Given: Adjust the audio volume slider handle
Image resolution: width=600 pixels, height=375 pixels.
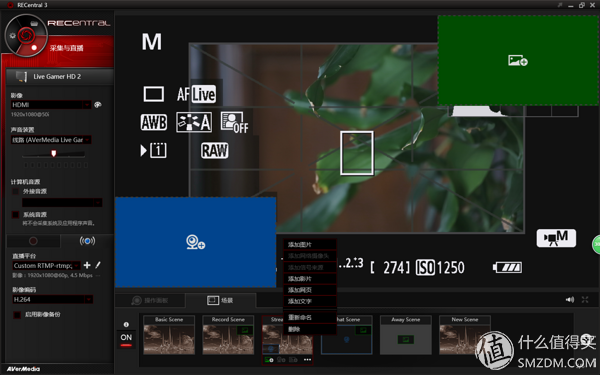Looking at the screenshot, I should 54,153.
